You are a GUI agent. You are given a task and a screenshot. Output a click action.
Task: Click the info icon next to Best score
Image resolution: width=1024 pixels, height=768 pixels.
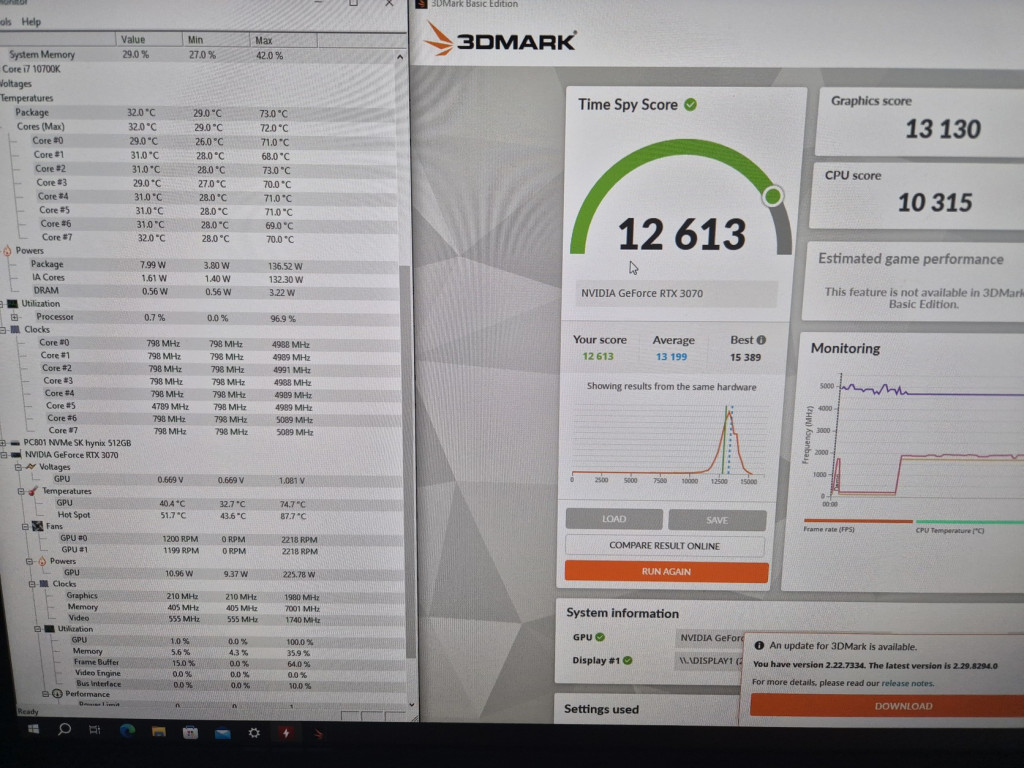pos(761,340)
